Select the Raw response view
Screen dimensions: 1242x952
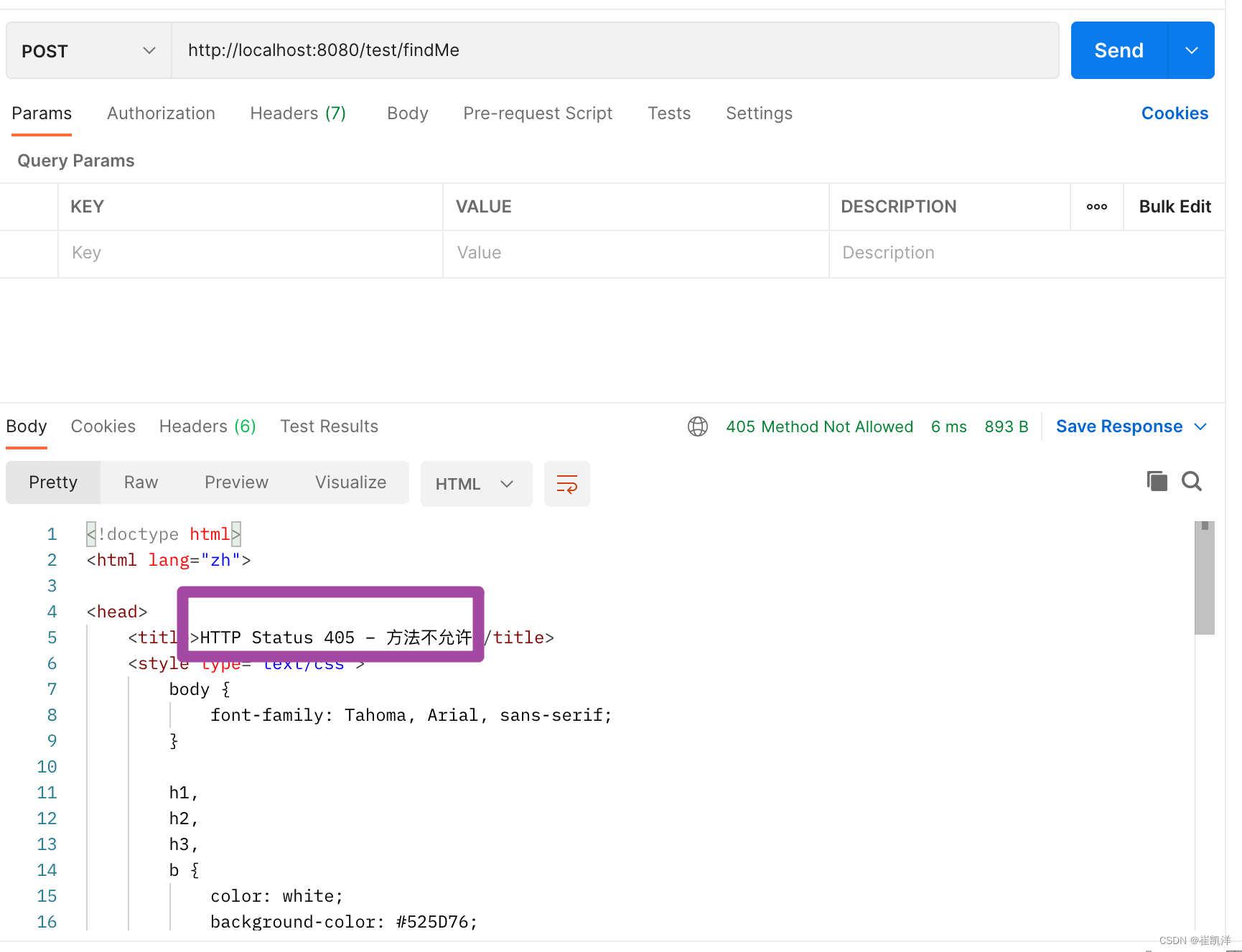[x=141, y=482]
